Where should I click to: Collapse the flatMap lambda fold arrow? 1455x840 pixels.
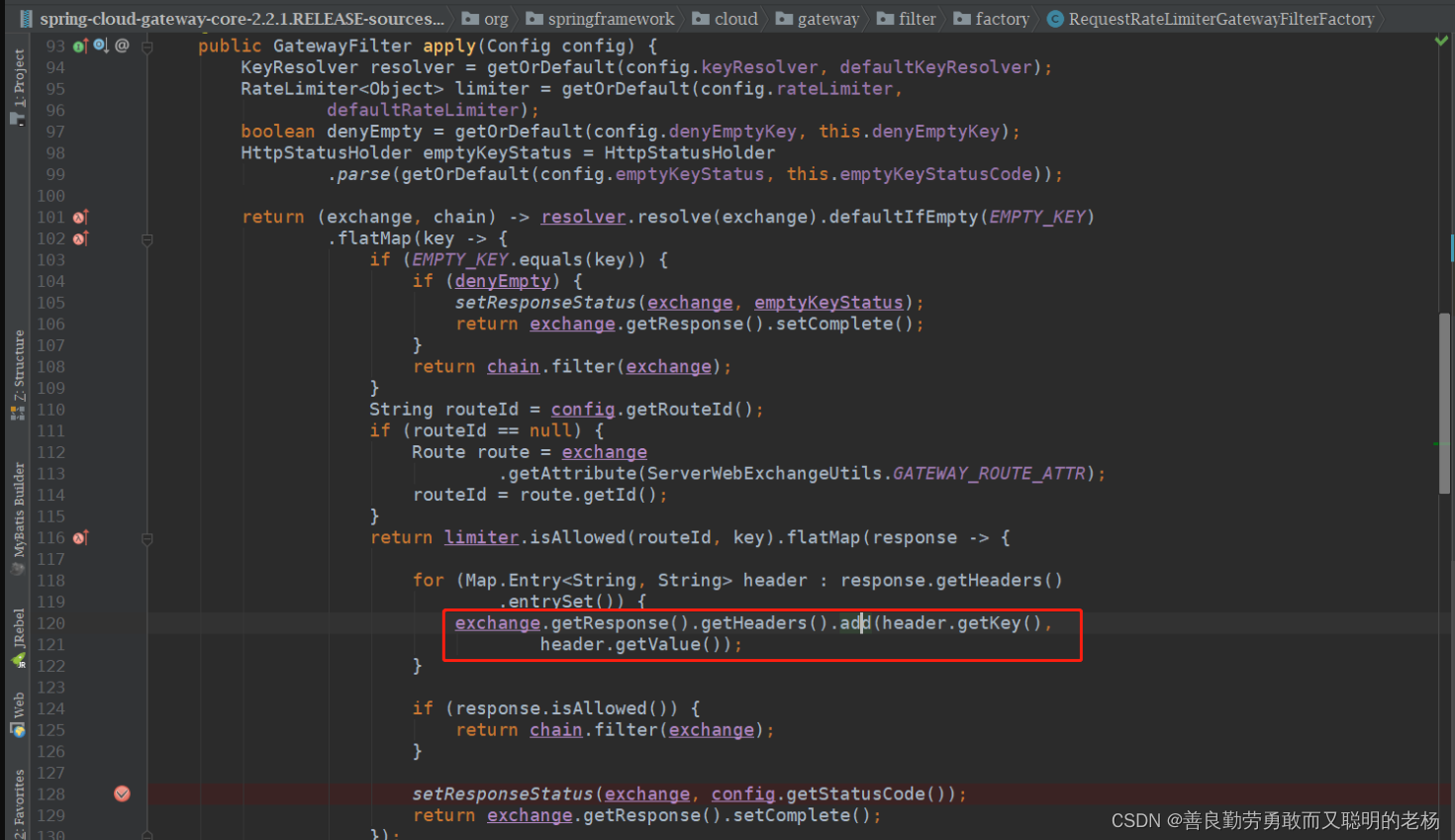coord(146,238)
